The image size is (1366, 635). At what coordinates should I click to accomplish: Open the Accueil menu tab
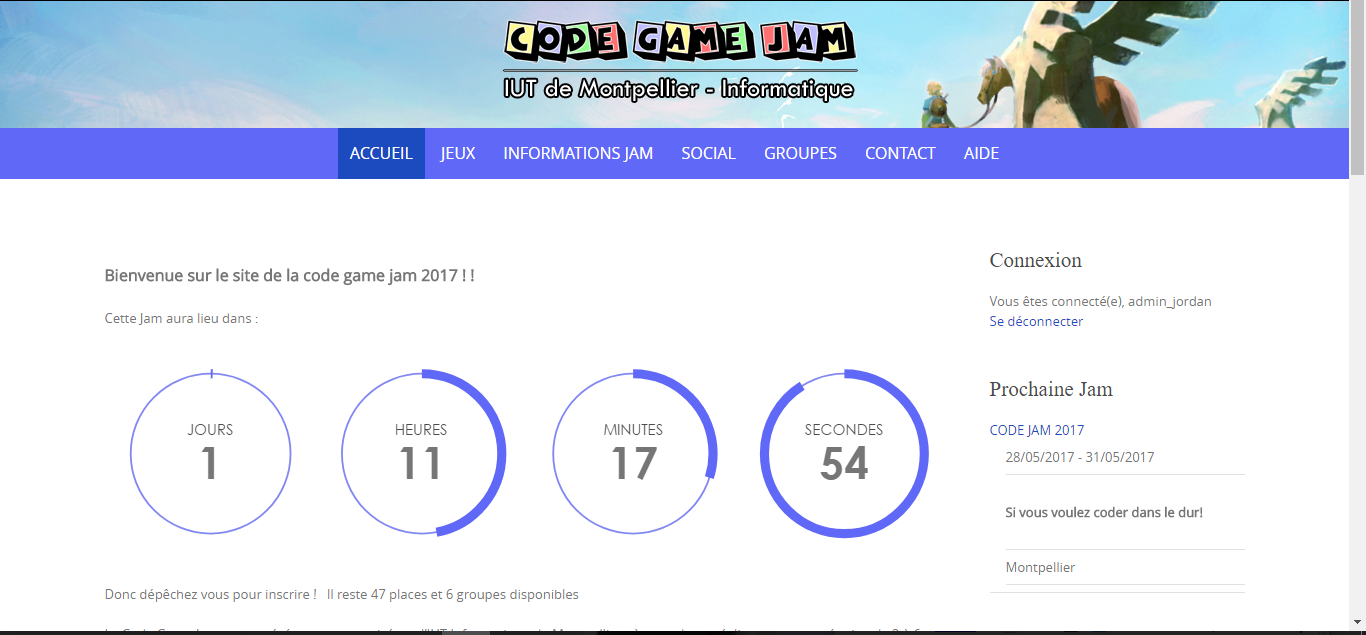coord(381,153)
